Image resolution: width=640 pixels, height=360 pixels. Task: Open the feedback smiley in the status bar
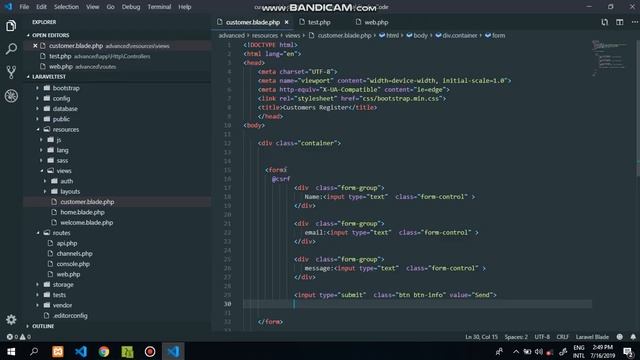point(620,337)
